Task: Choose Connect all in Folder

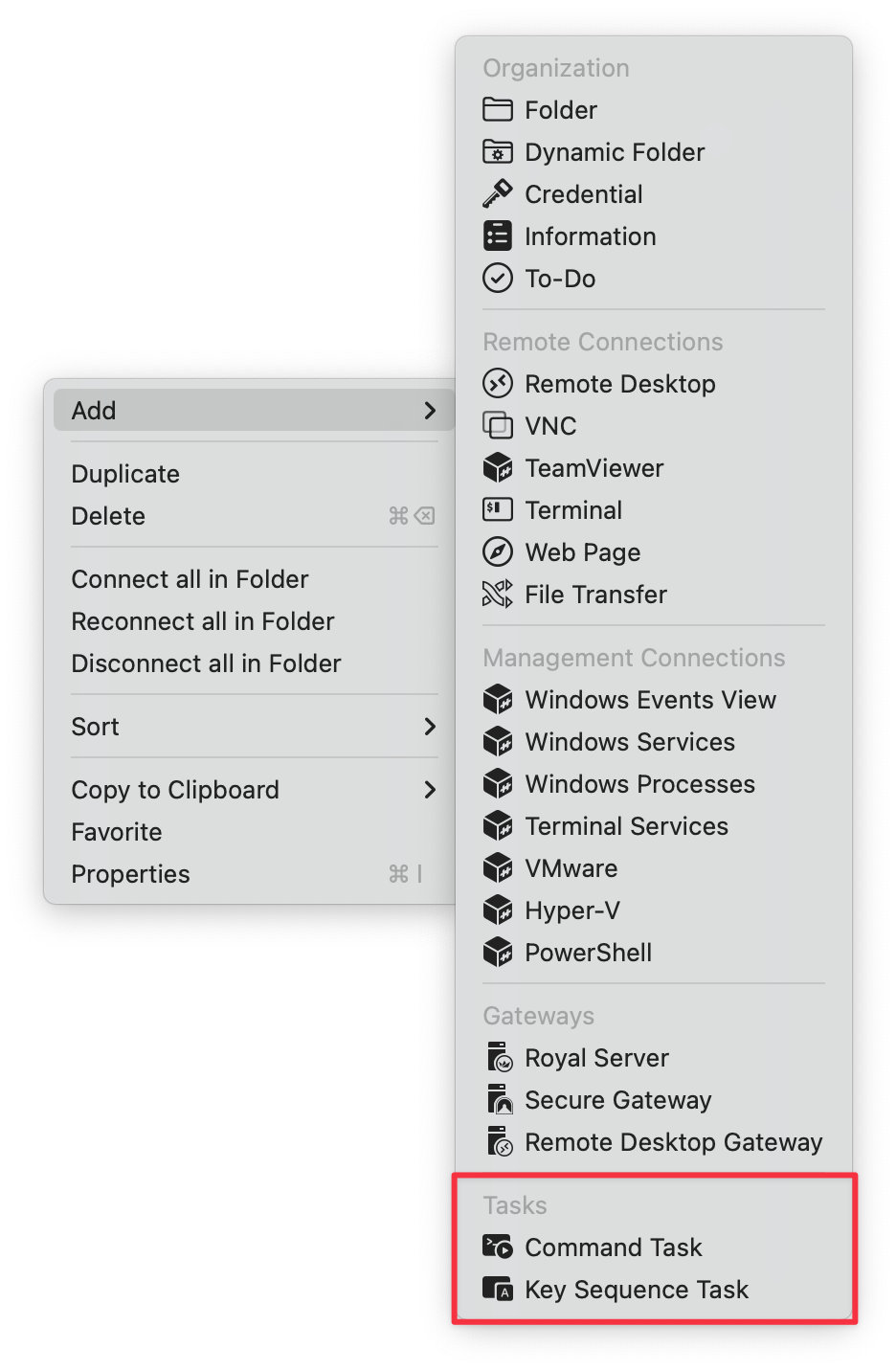Action: tap(254, 579)
